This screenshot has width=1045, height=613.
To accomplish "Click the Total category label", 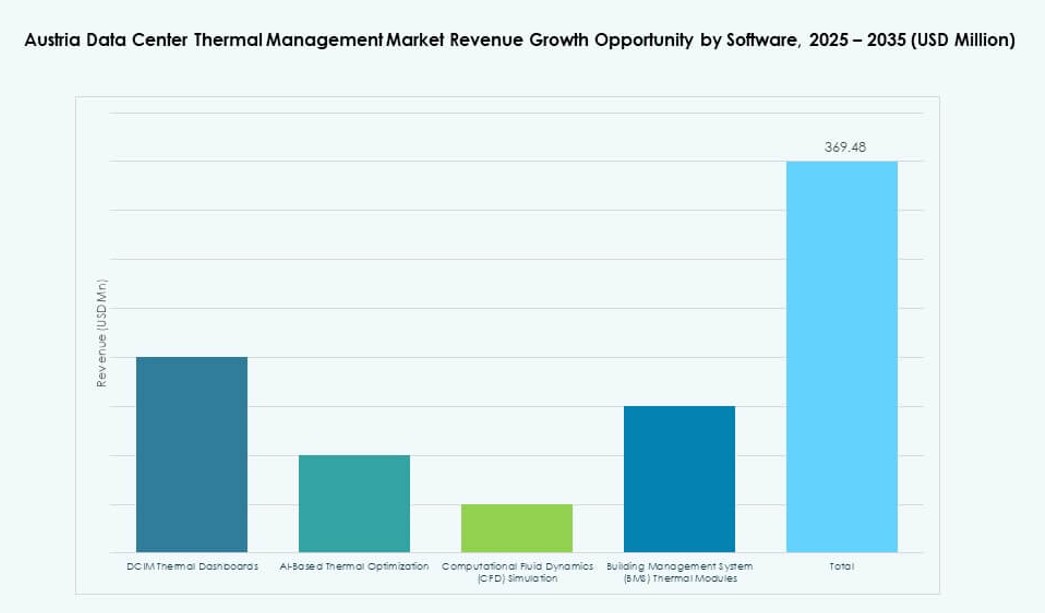I will click(x=843, y=565).
